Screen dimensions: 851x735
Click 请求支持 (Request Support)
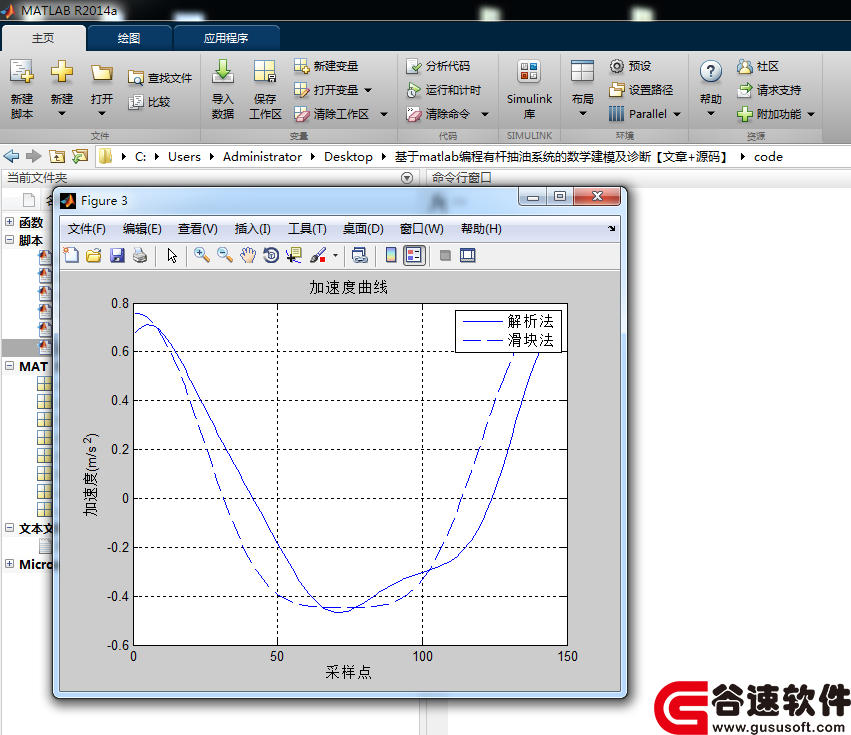(x=769, y=90)
